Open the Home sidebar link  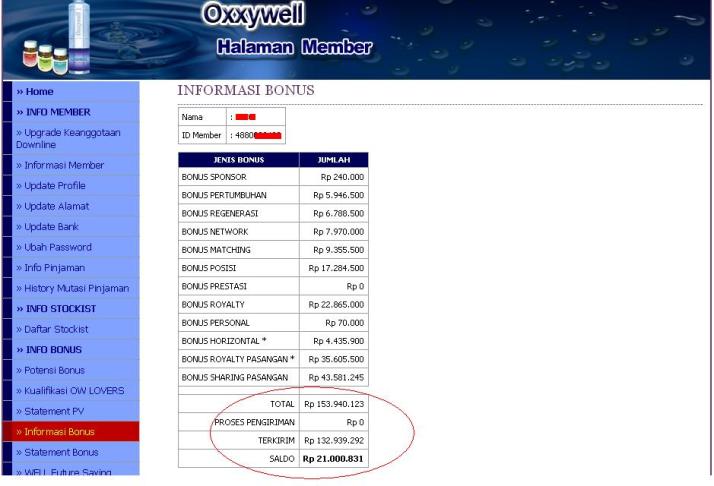[35, 92]
